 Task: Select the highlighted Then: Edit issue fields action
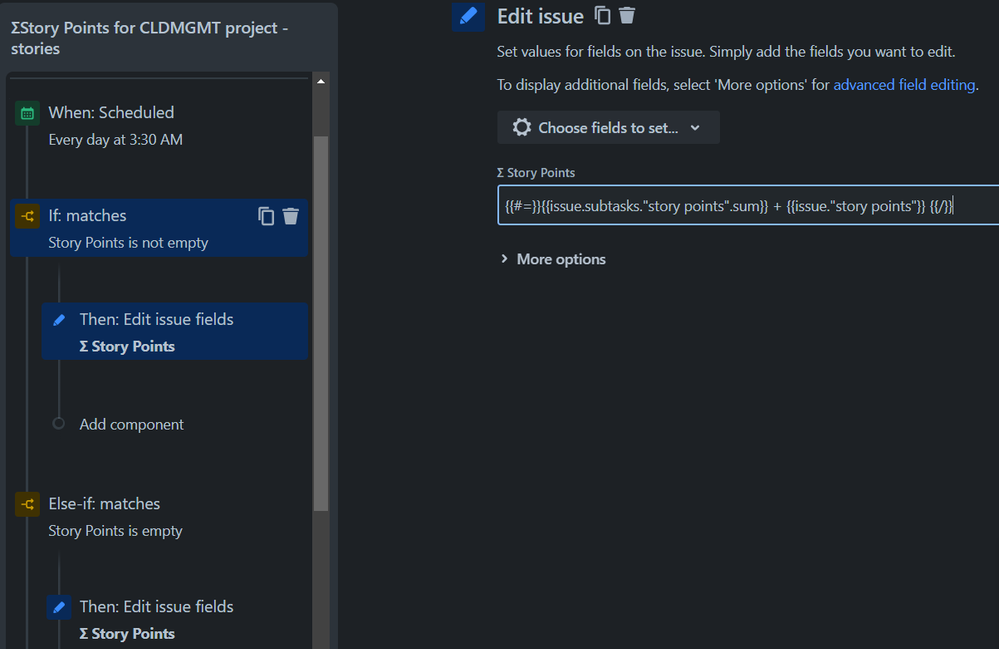pyautogui.click(x=175, y=332)
